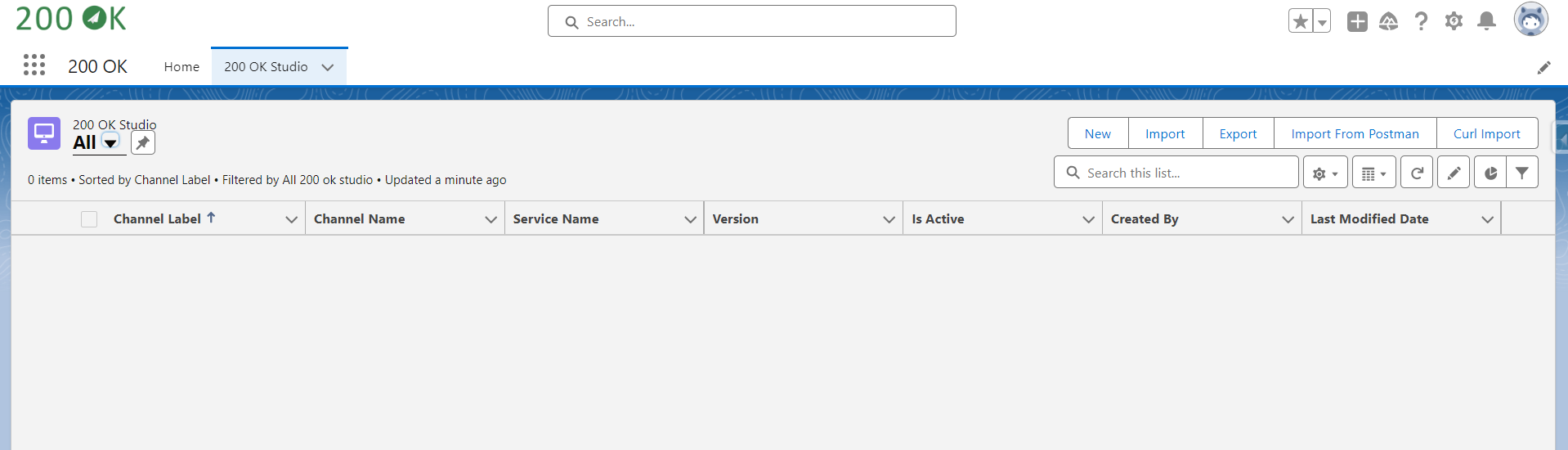Open List View Controls gear dropdown

pyautogui.click(x=1324, y=173)
